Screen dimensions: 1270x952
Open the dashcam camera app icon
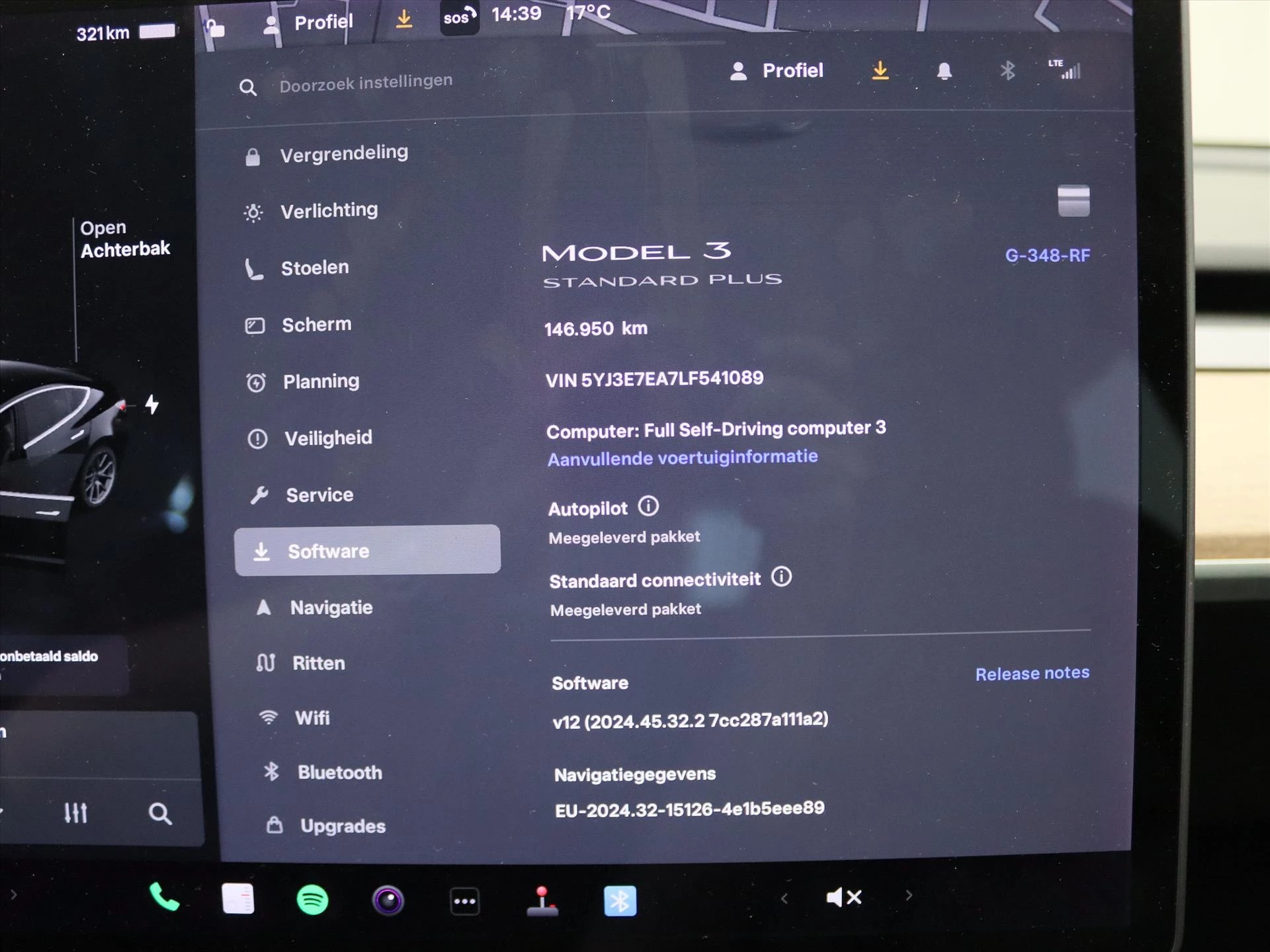coord(388,900)
